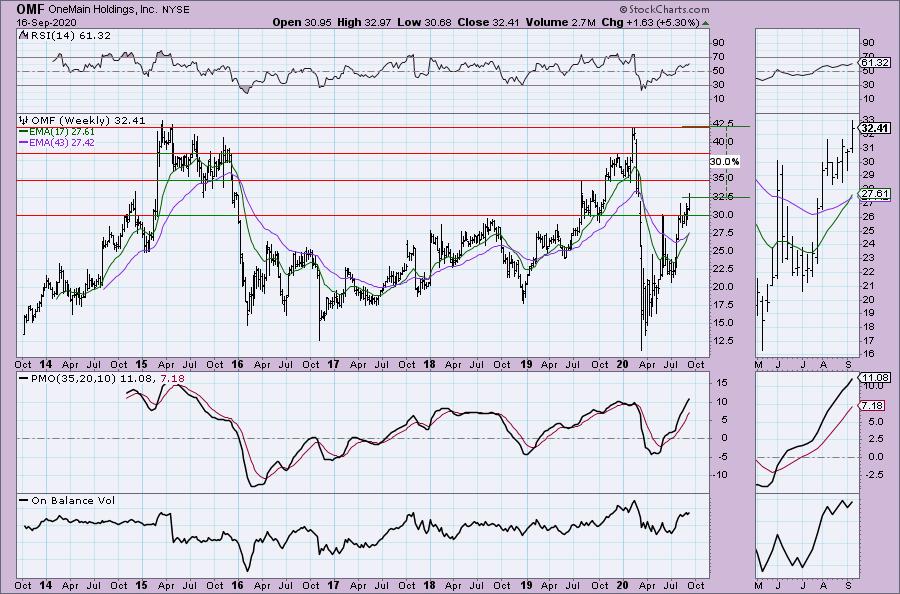Click the black line swatch beside PMO legend
900x594 pixels.
pos(24,379)
